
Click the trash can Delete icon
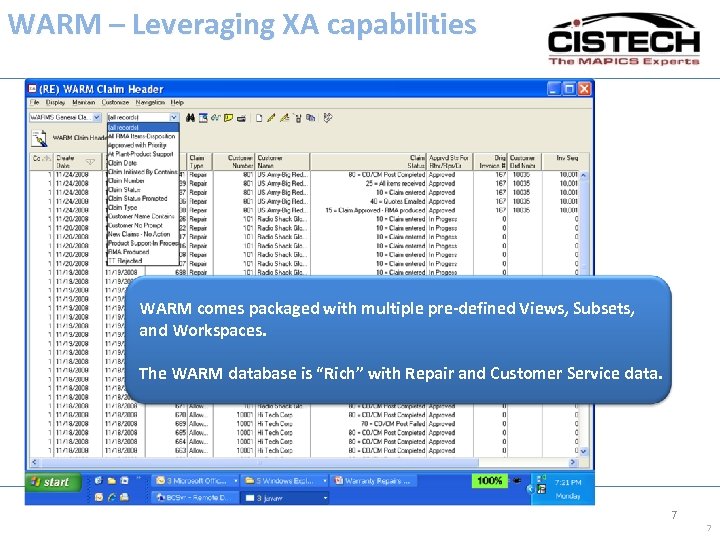(x=298, y=118)
